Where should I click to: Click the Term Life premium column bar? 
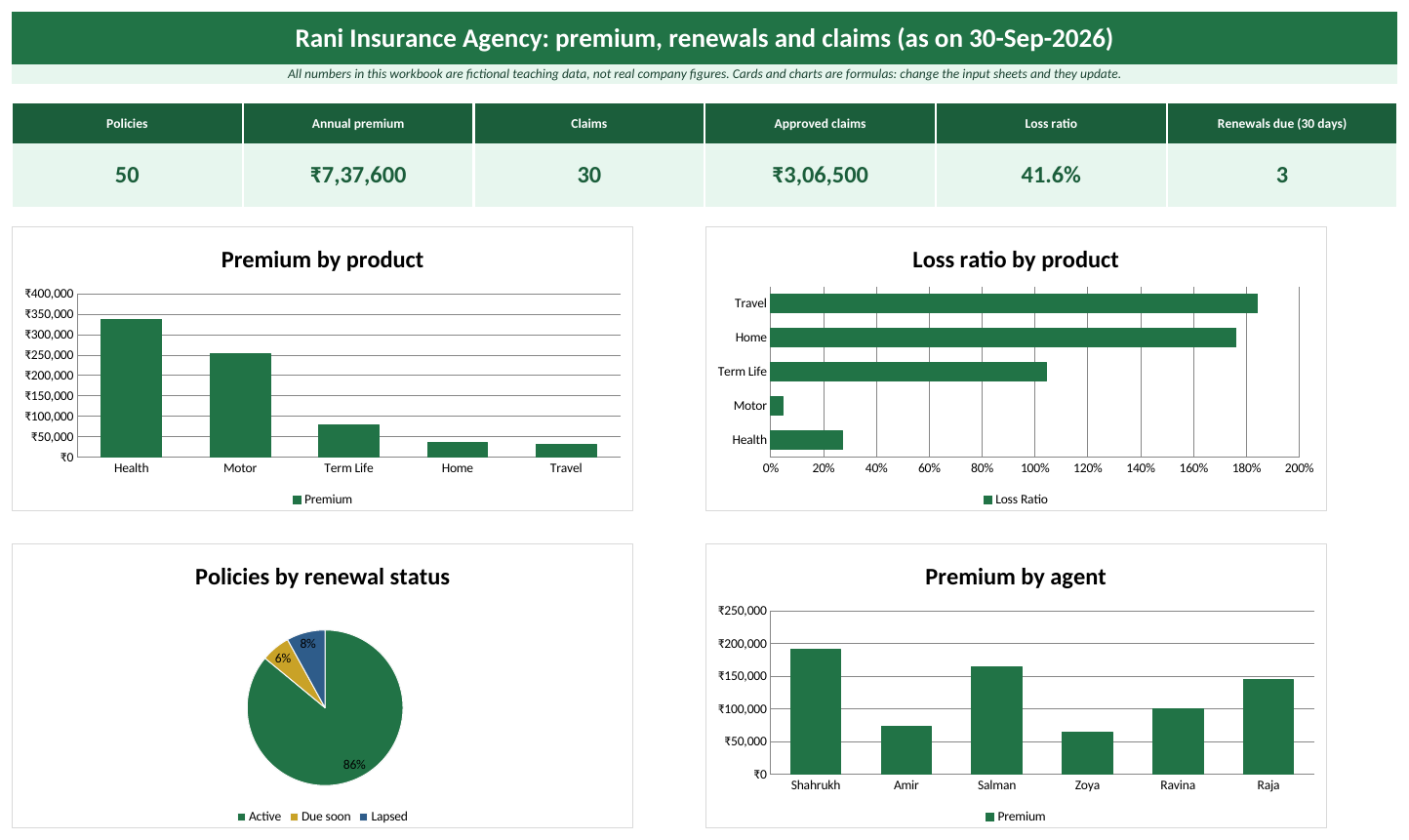(348, 441)
